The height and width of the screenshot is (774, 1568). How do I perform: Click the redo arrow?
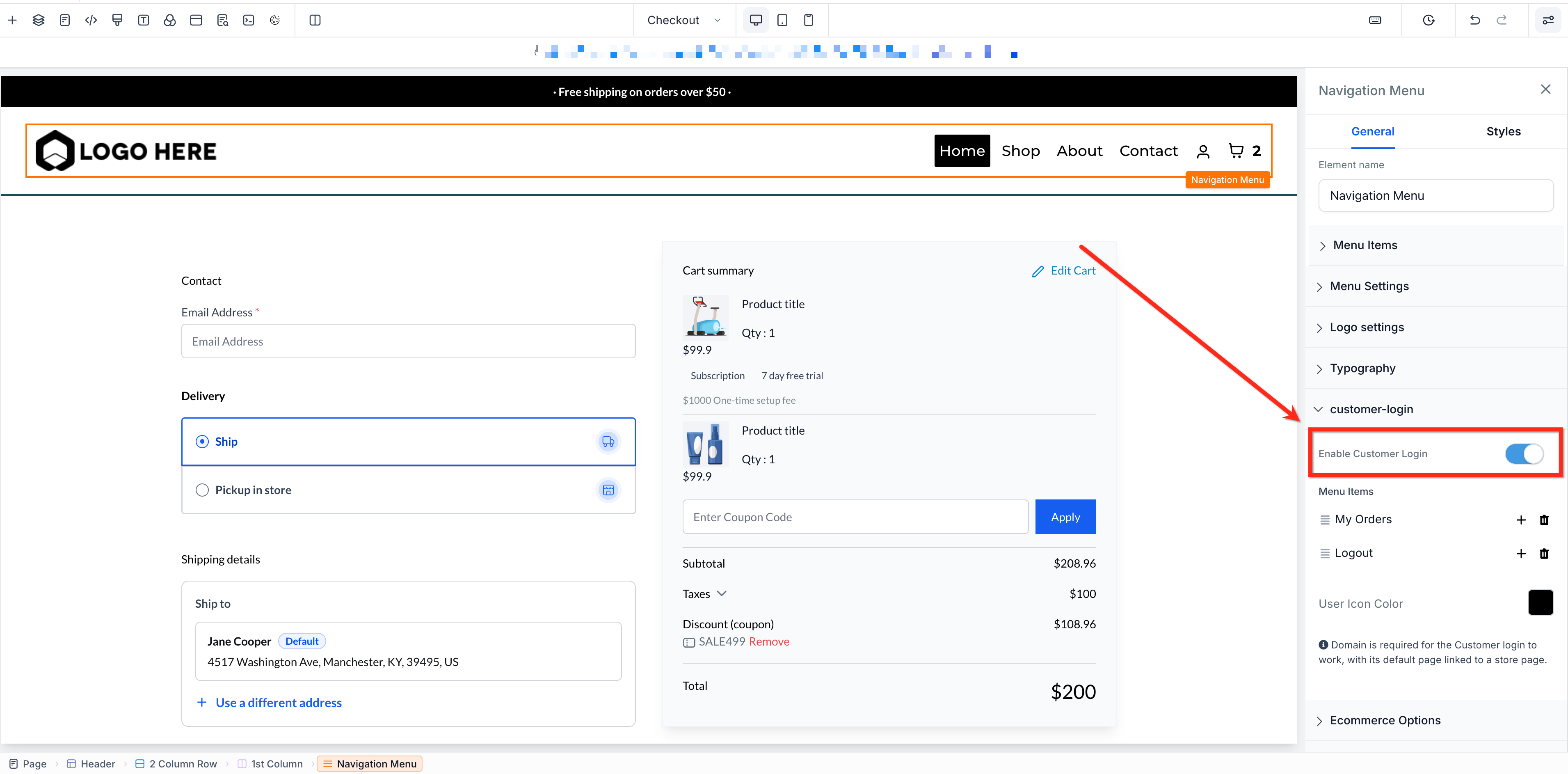[1502, 20]
